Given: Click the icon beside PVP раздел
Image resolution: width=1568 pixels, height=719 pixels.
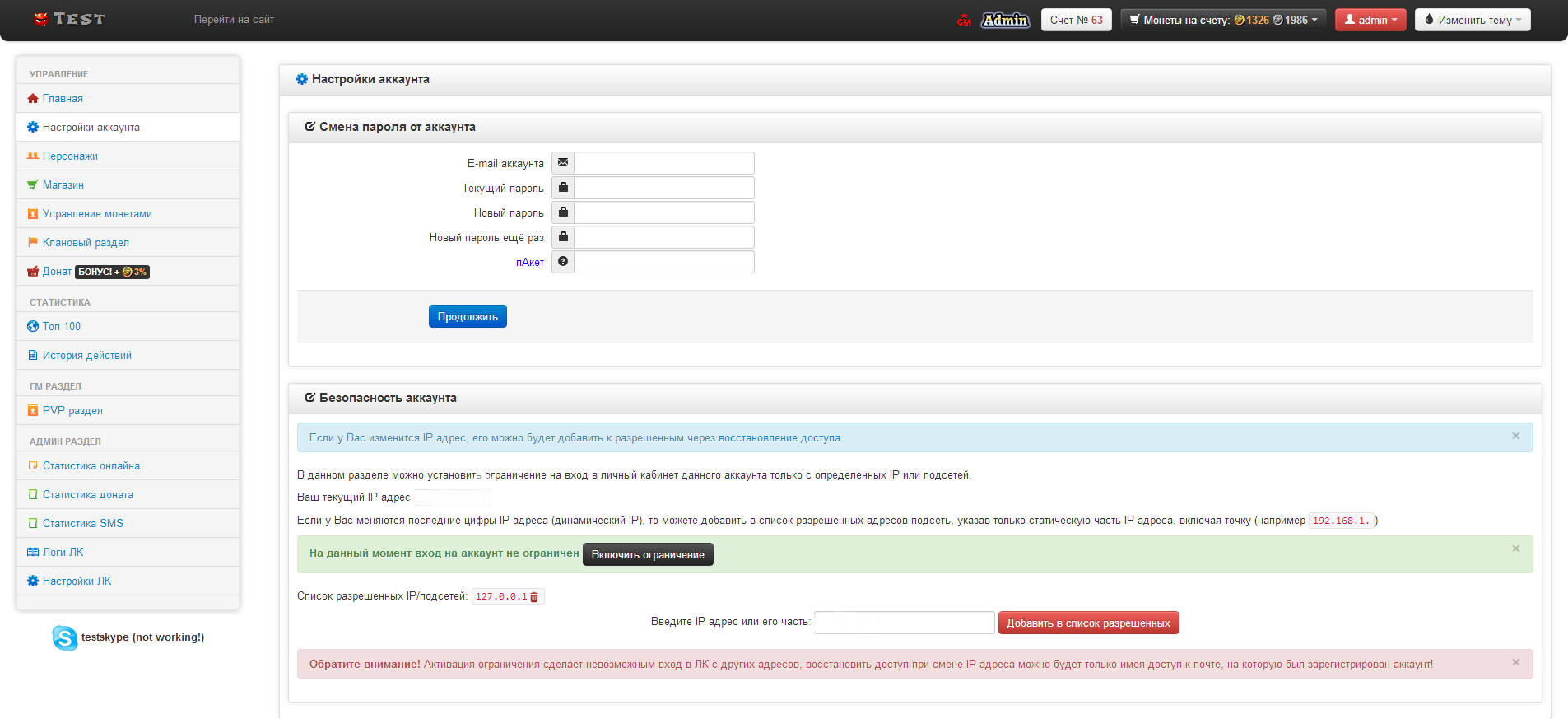Looking at the screenshot, I should (33, 410).
